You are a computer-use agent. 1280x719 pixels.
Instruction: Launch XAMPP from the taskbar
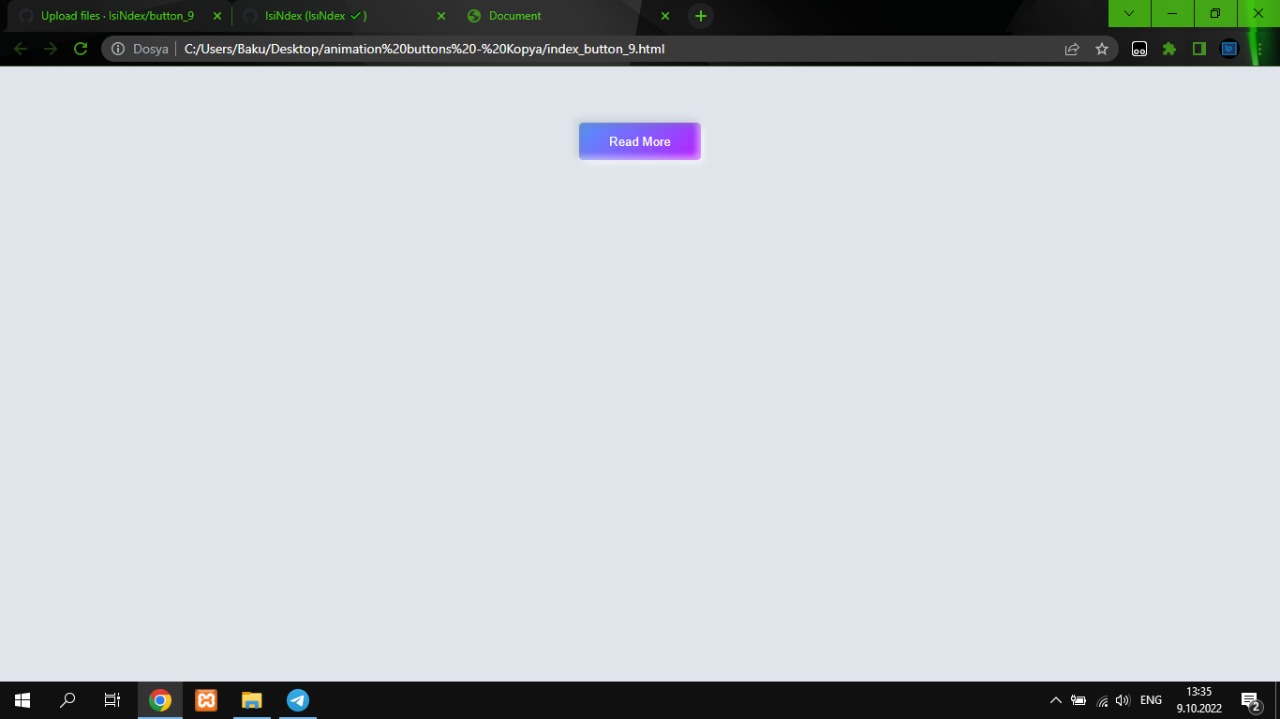(205, 700)
